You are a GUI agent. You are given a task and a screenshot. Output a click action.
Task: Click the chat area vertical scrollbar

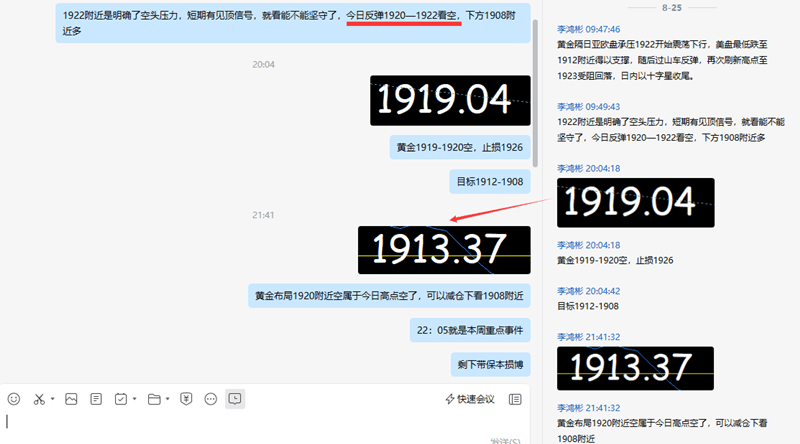[x=536, y=90]
